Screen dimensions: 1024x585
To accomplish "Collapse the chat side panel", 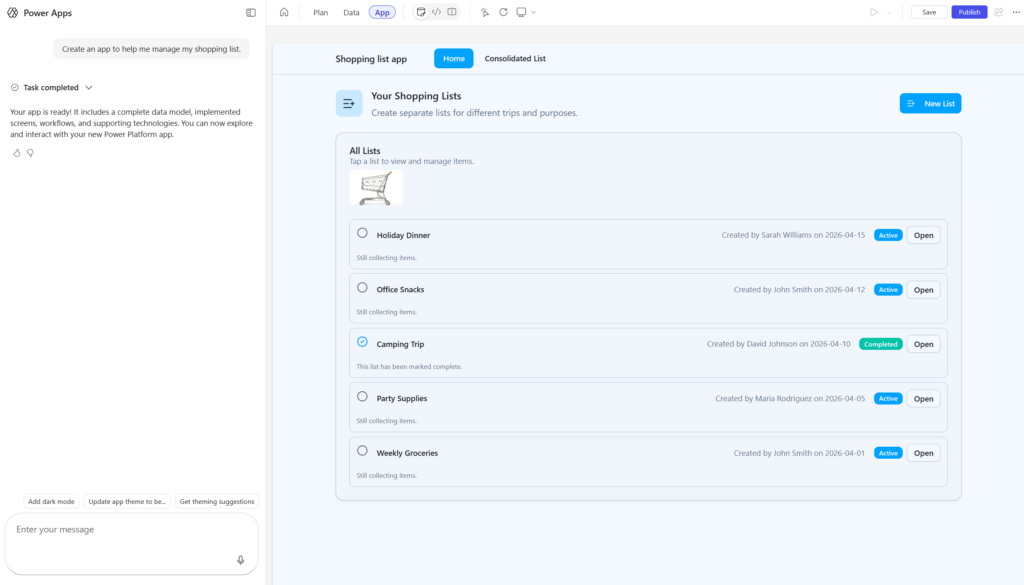I will click(251, 12).
